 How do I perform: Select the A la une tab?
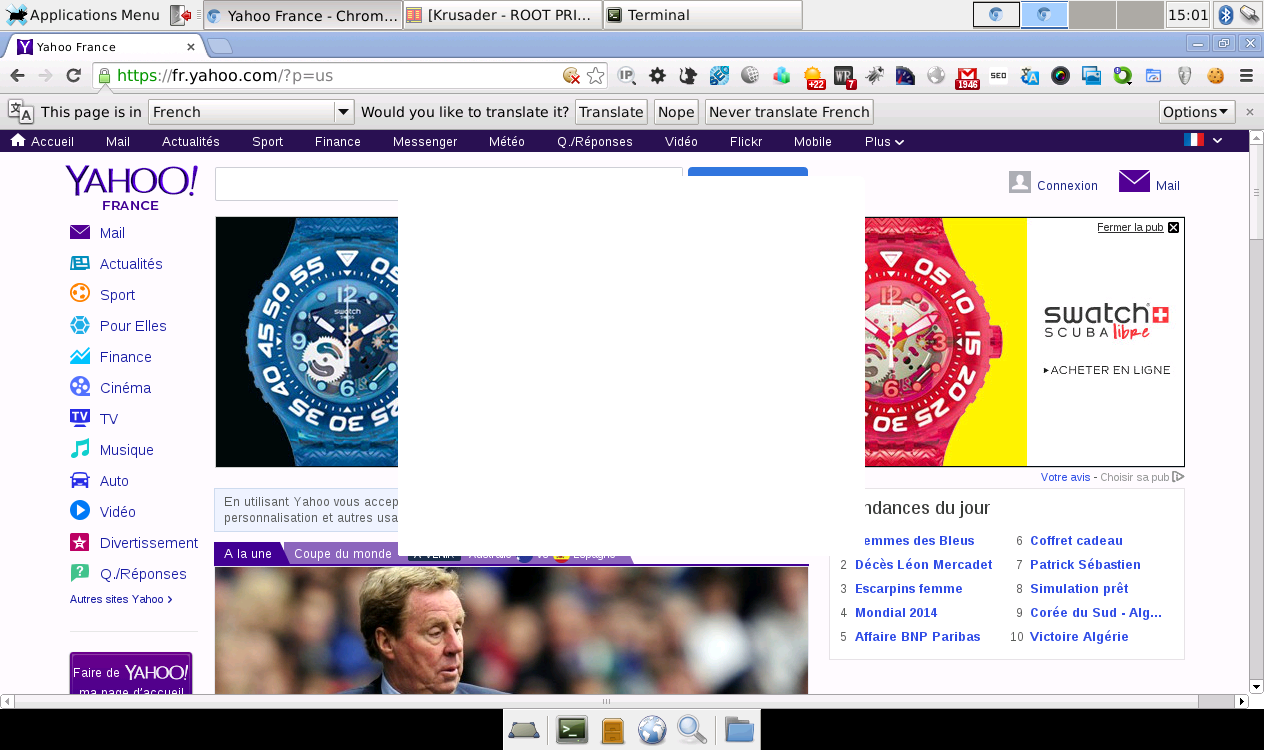coord(248,554)
